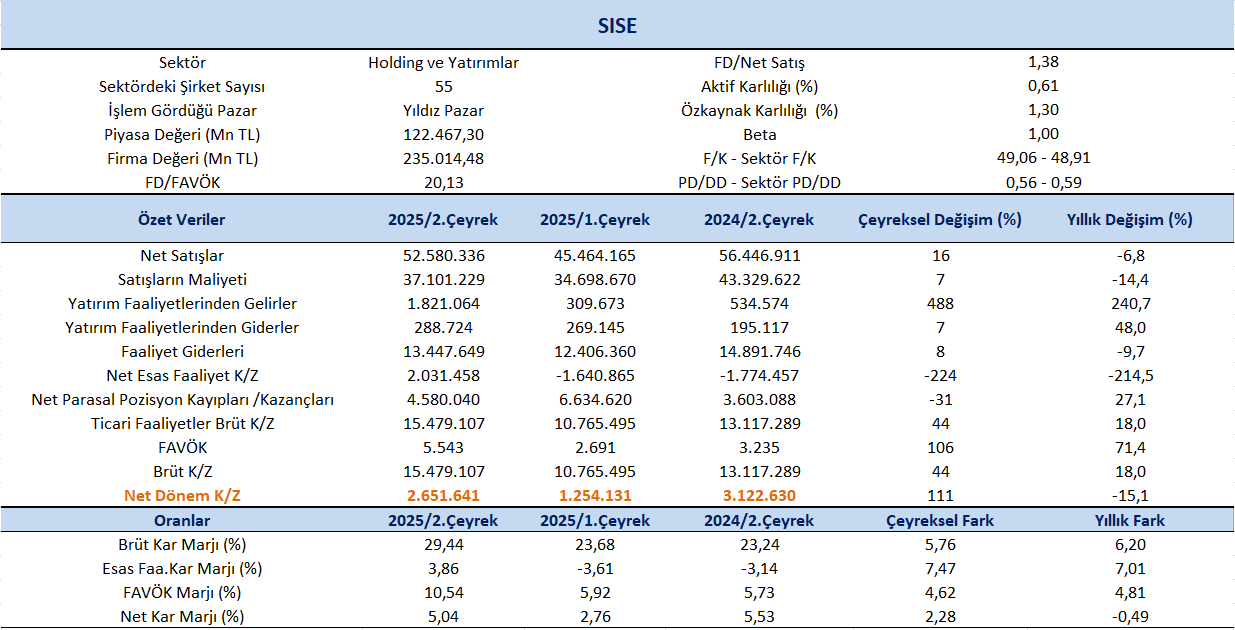This screenshot has width=1235, height=630.
Task: Click the FD/FAVÖK value 20,13
Action: pyautogui.click(x=443, y=182)
